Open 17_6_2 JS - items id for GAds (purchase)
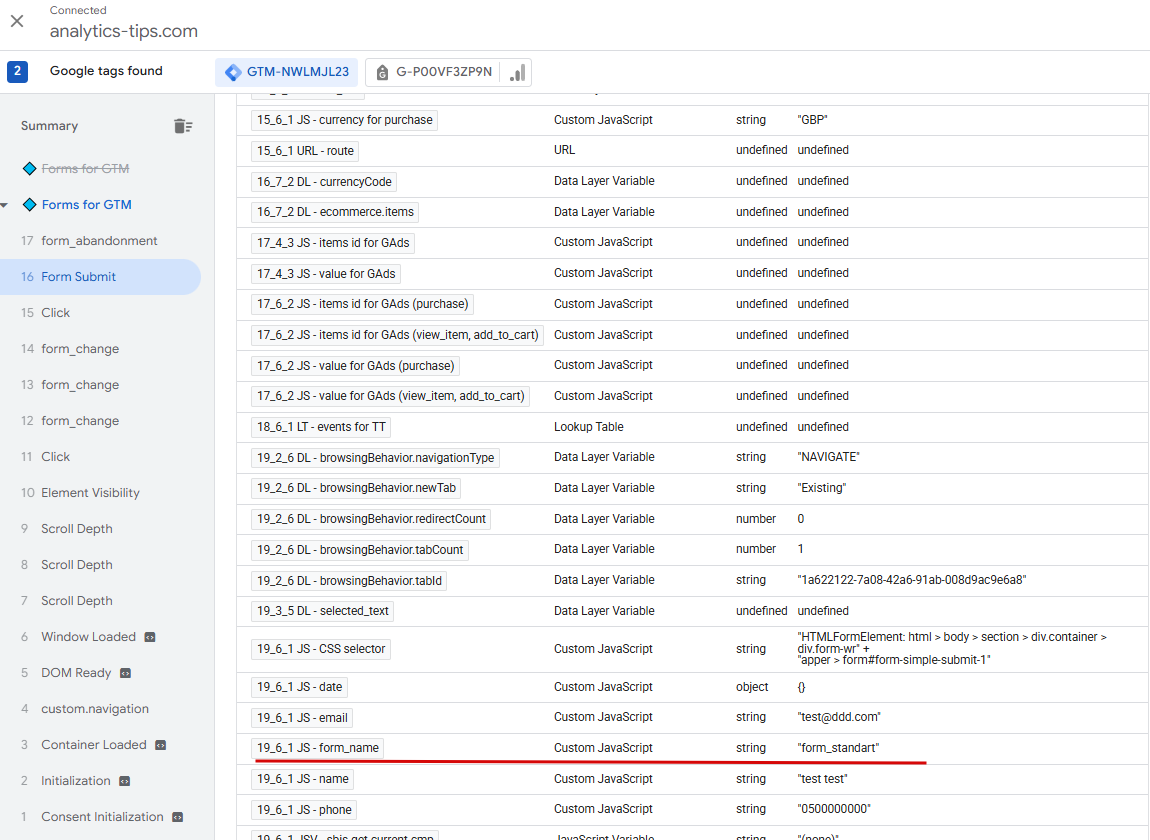This screenshot has height=840, width=1150. (362, 304)
